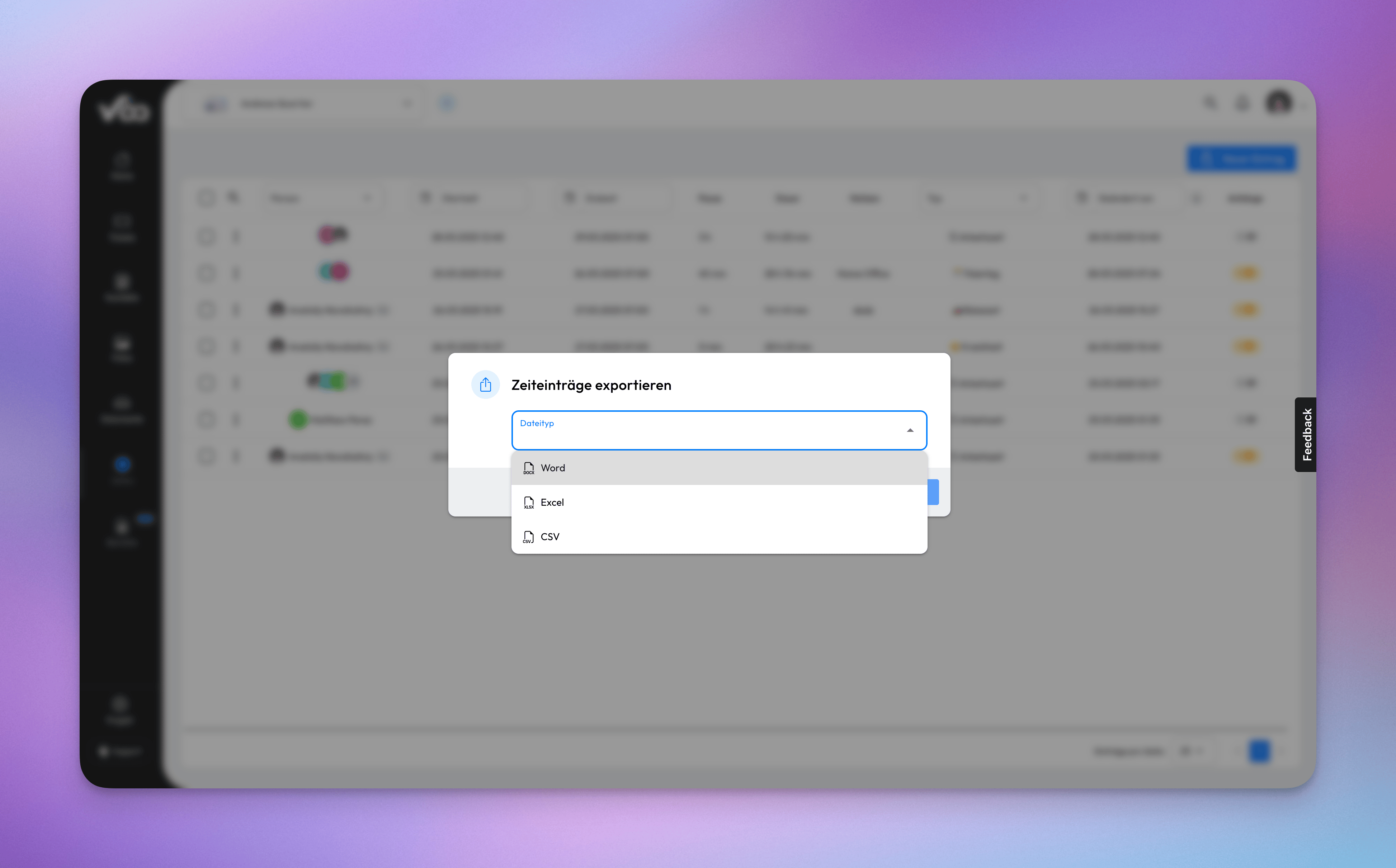The image size is (1396, 868).
Task: Check the last table row checkbox
Action: click(206, 456)
